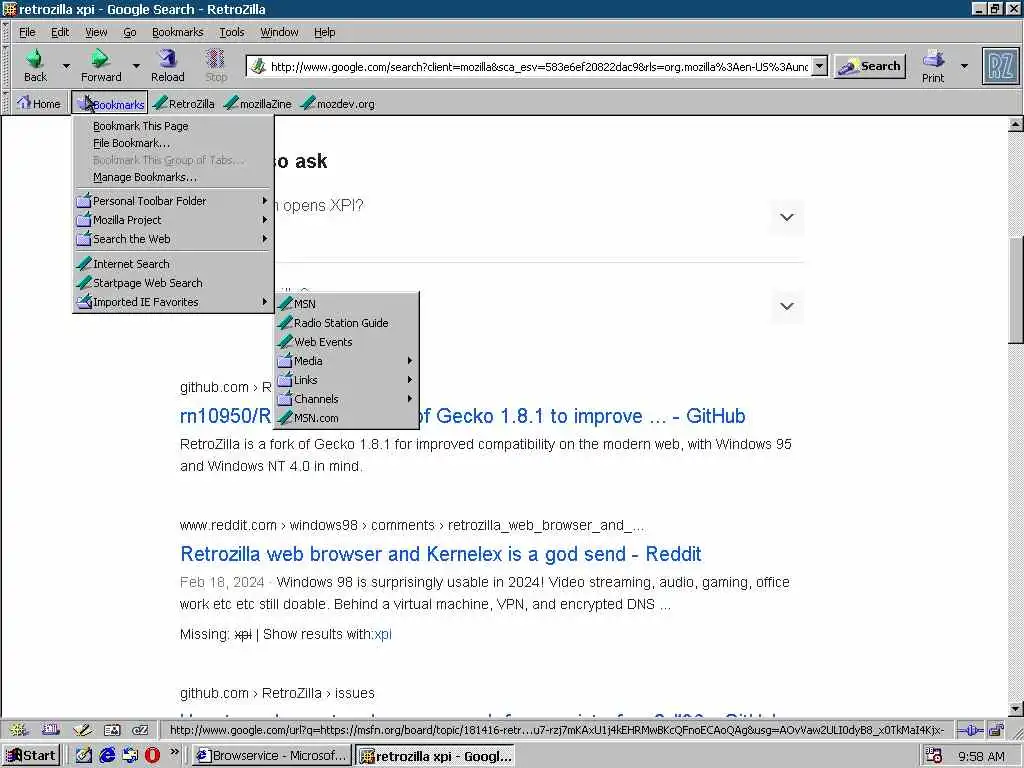The width and height of the screenshot is (1024, 768).
Task: Open the Tools menu
Action: (231, 32)
